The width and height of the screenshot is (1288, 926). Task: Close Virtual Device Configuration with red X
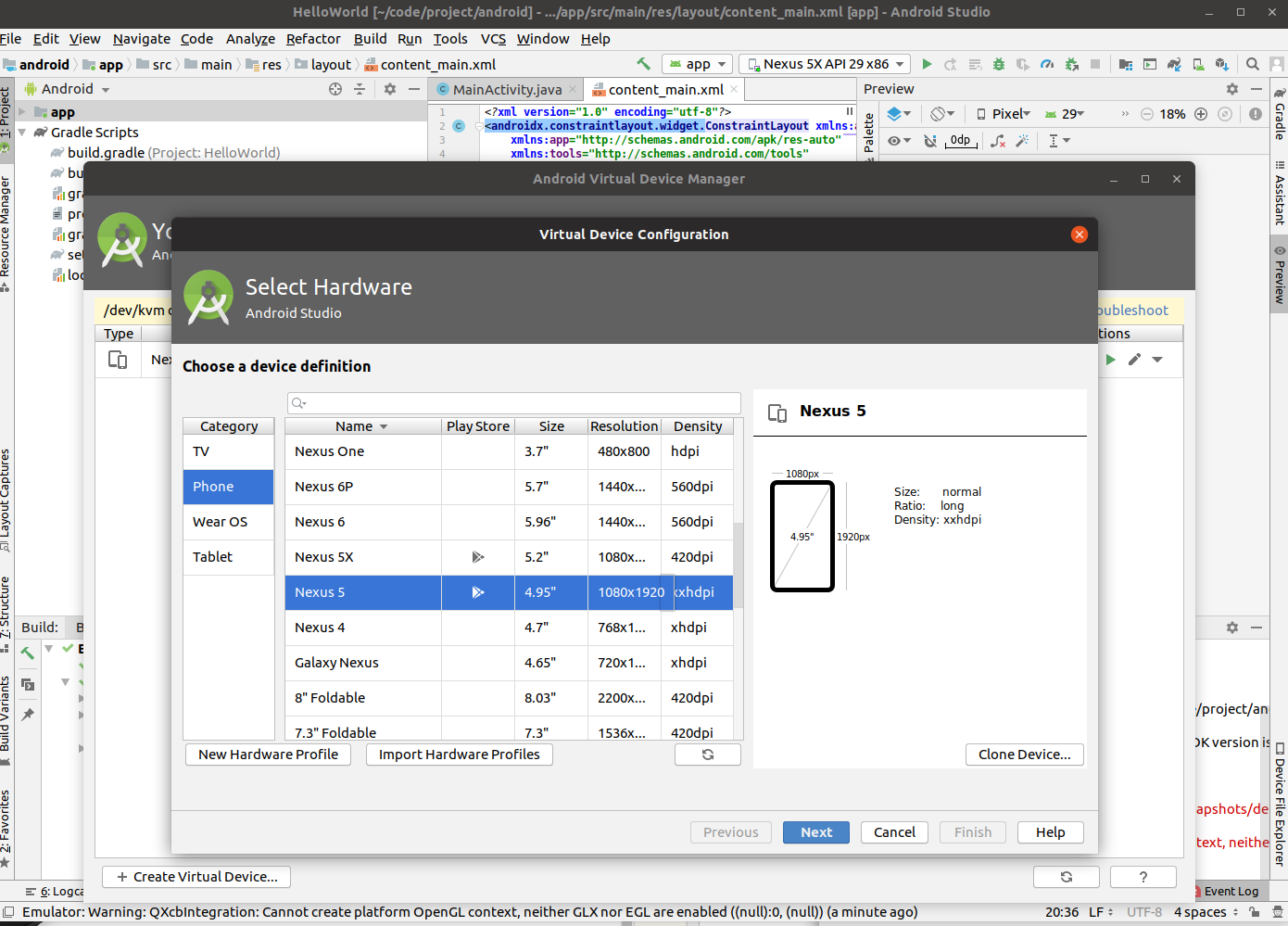click(1079, 235)
